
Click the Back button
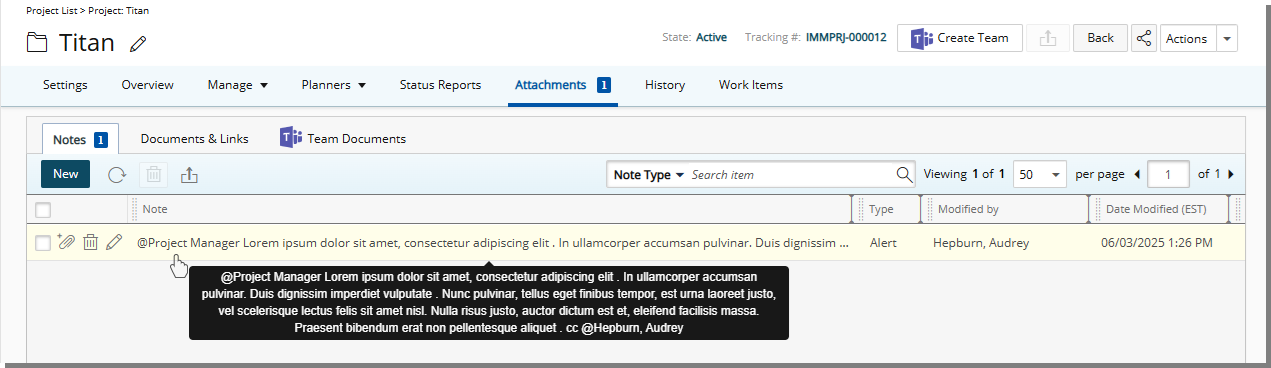[1100, 38]
